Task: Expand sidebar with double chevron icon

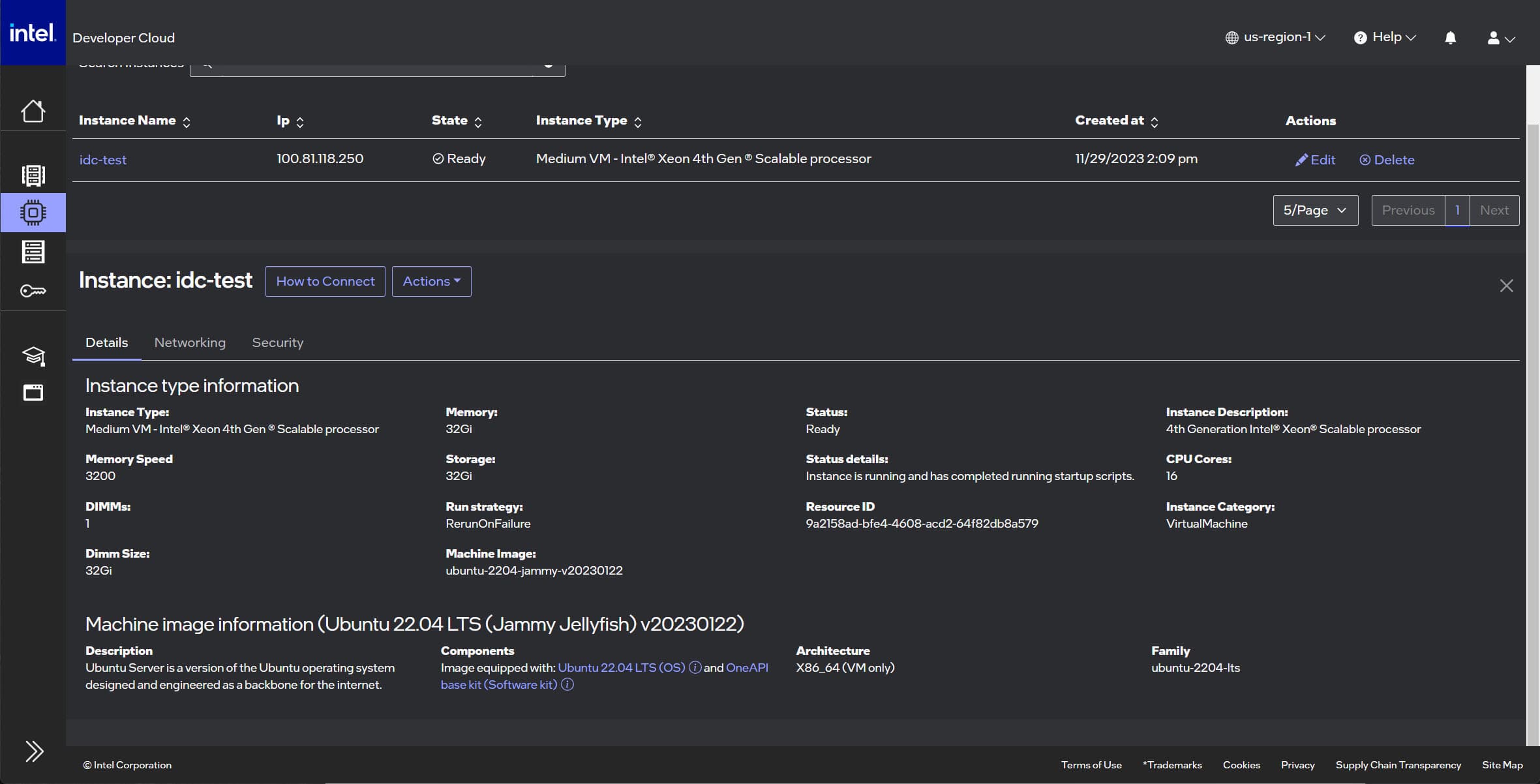Action: point(34,751)
